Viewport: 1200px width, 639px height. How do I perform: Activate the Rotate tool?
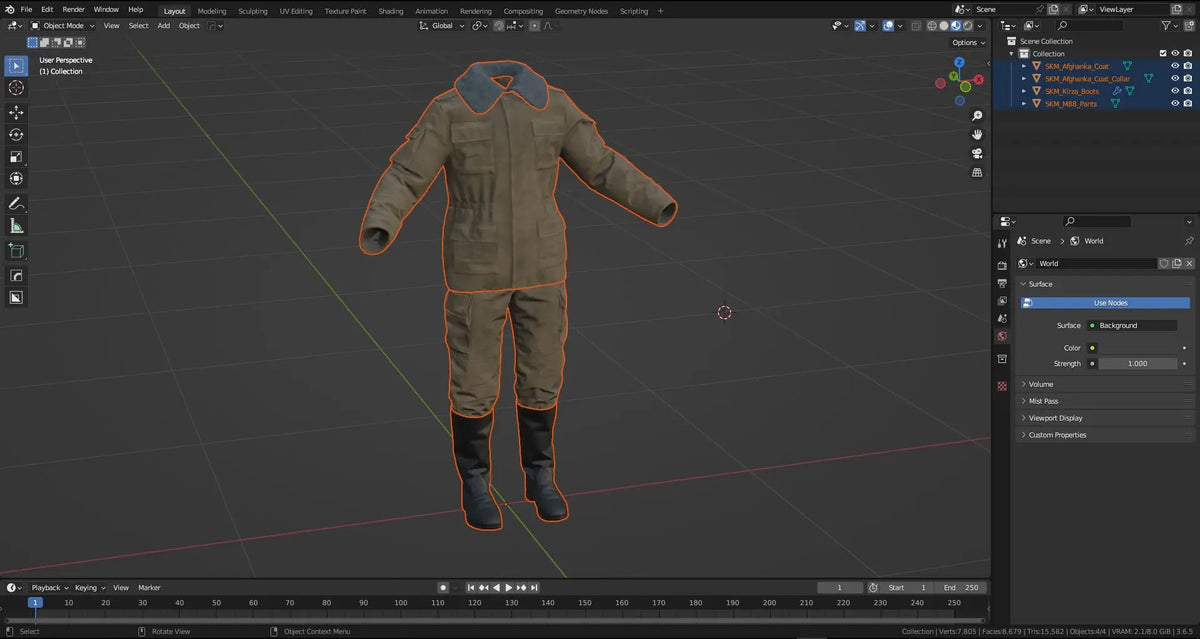tap(16, 135)
